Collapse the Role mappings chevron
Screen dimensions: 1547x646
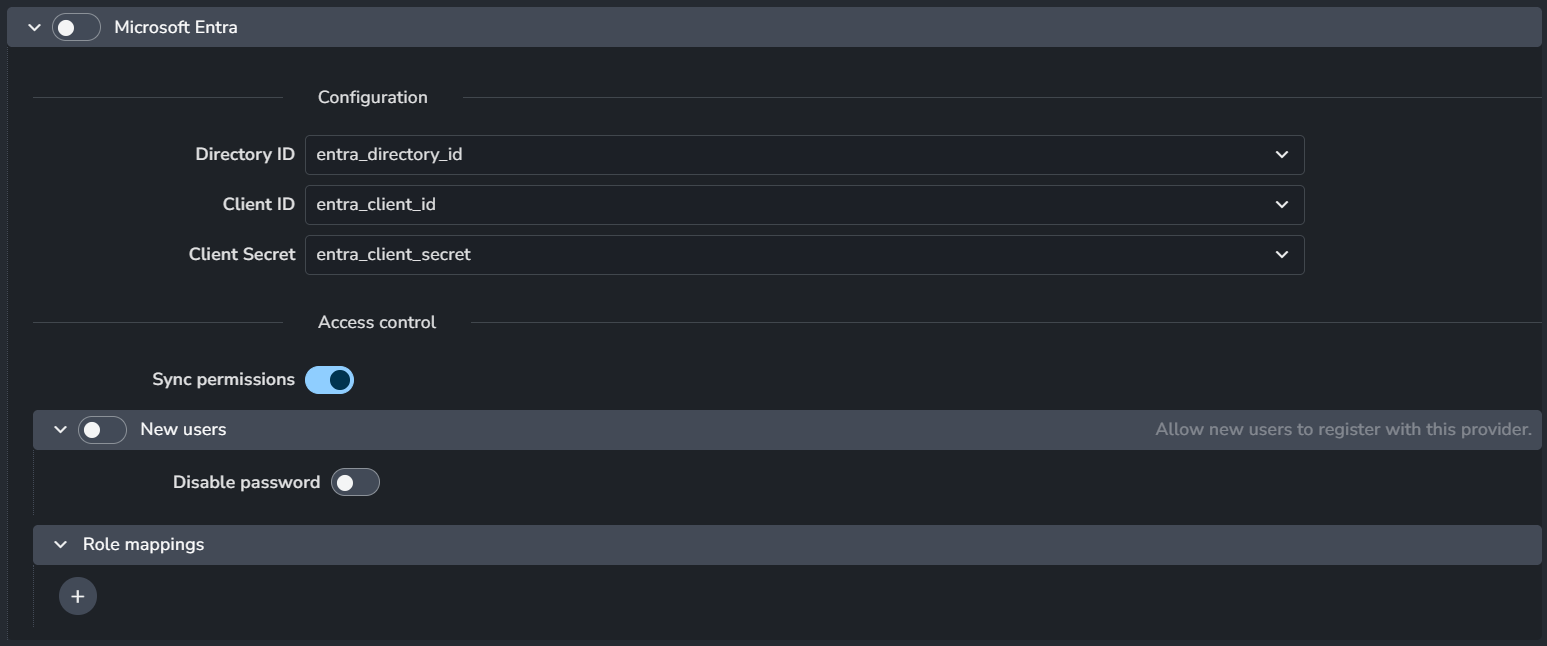pyautogui.click(x=60, y=545)
